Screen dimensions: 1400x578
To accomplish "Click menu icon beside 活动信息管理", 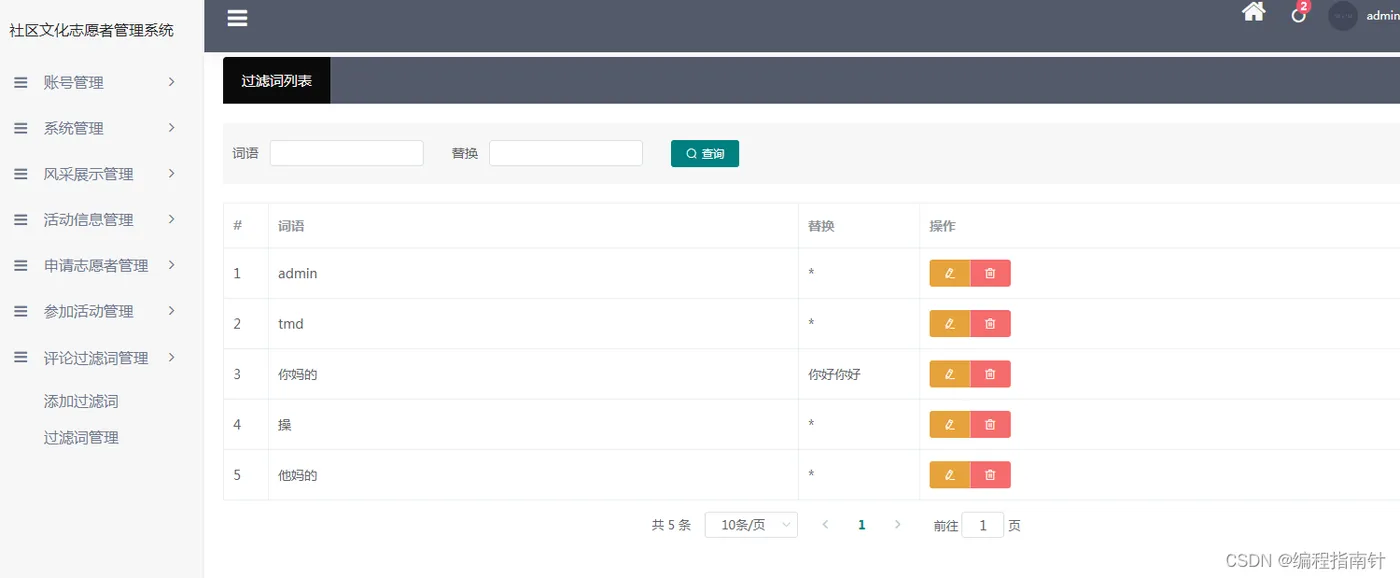I will [20, 219].
